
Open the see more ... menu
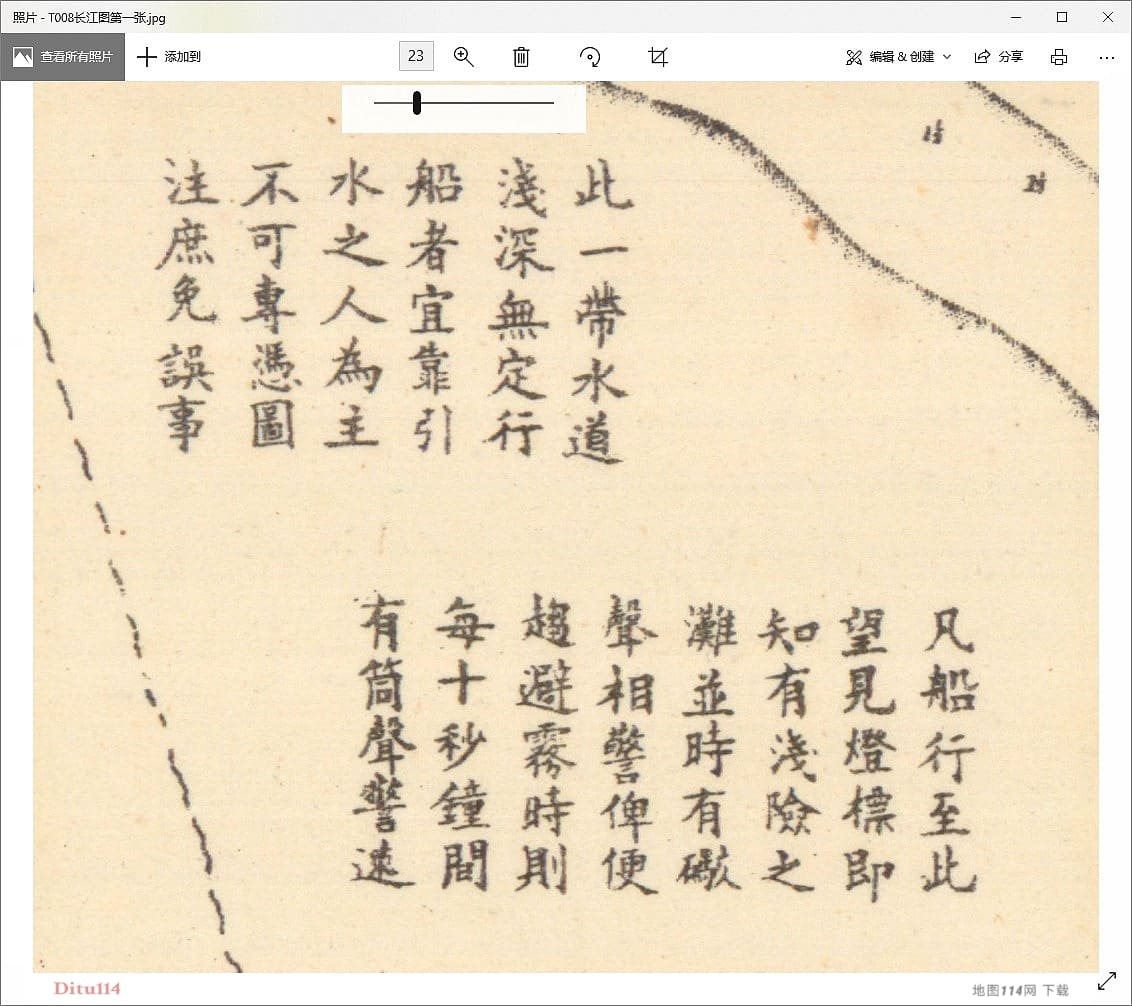1106,57
